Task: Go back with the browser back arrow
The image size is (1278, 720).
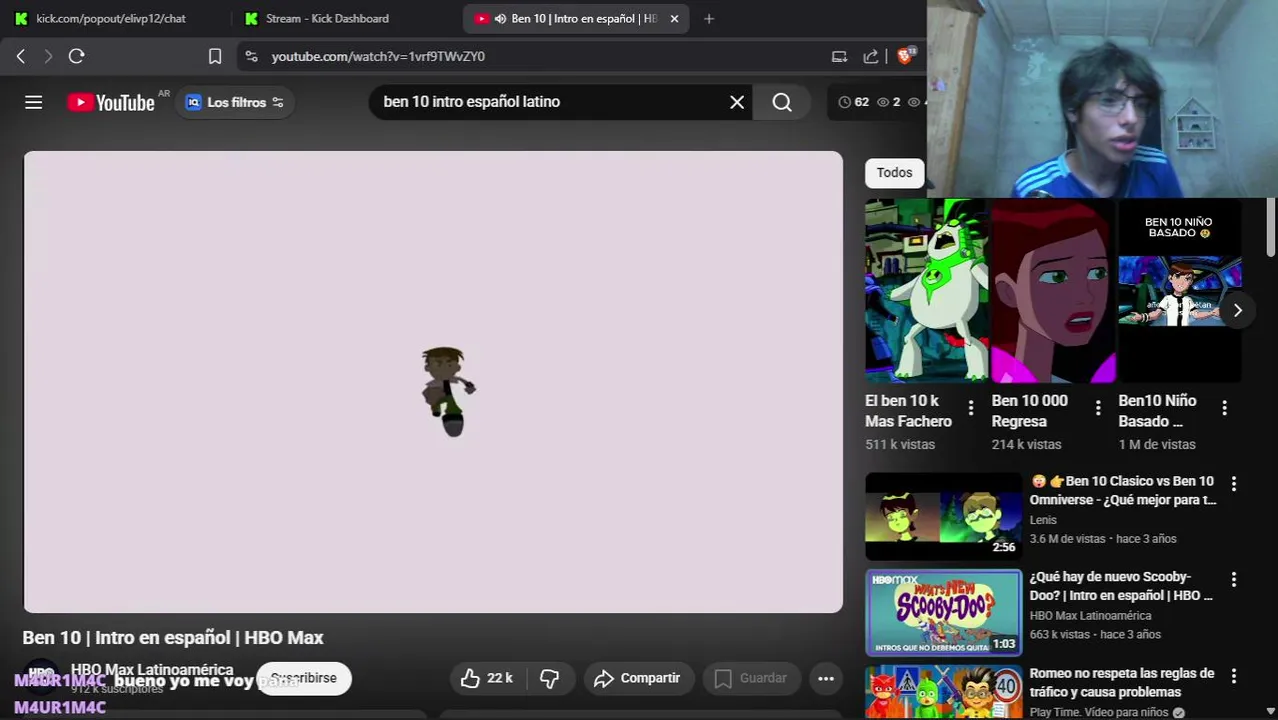Action: click(x=21, y=56)
